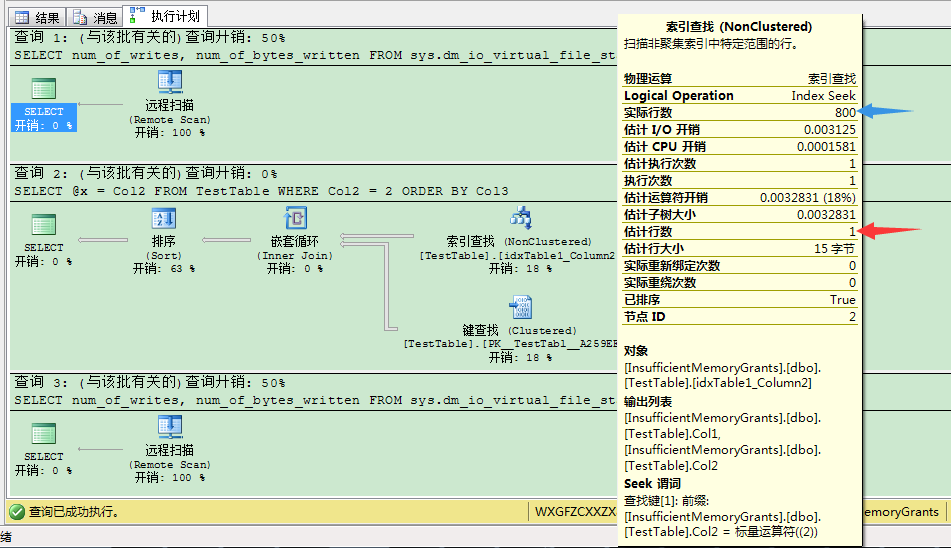Click the SELECT operator icon in query 2
This screenshot has width=951, height=548.
[x=44, y=225]
